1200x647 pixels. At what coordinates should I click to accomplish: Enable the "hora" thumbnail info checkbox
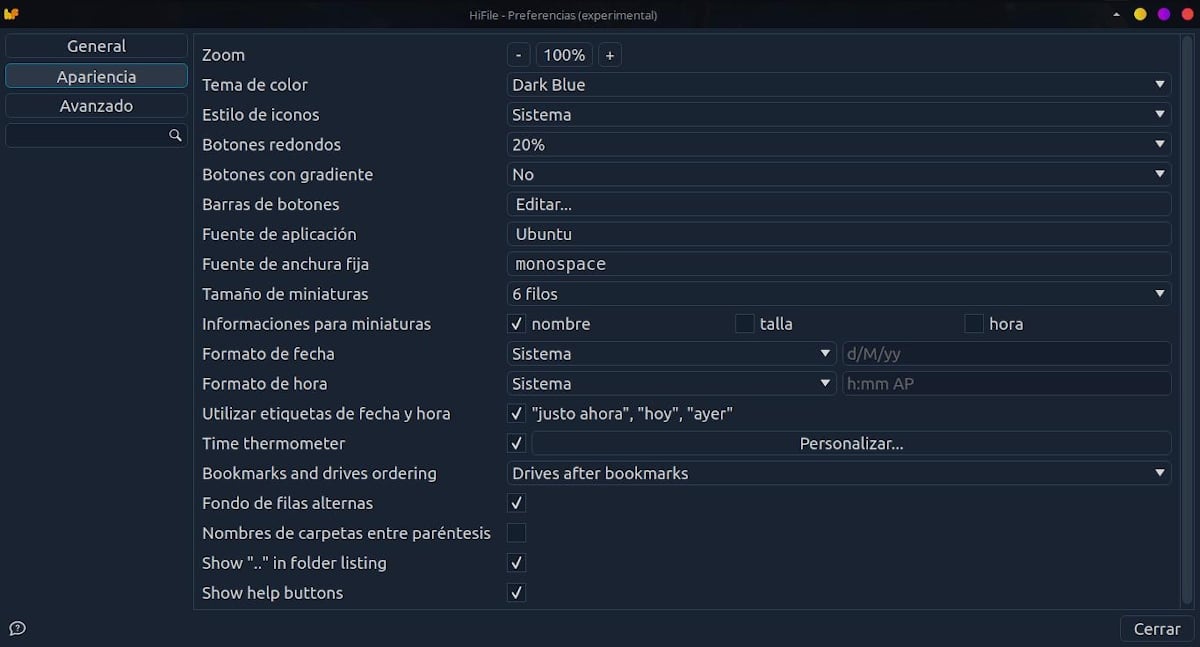pos(974,324)
